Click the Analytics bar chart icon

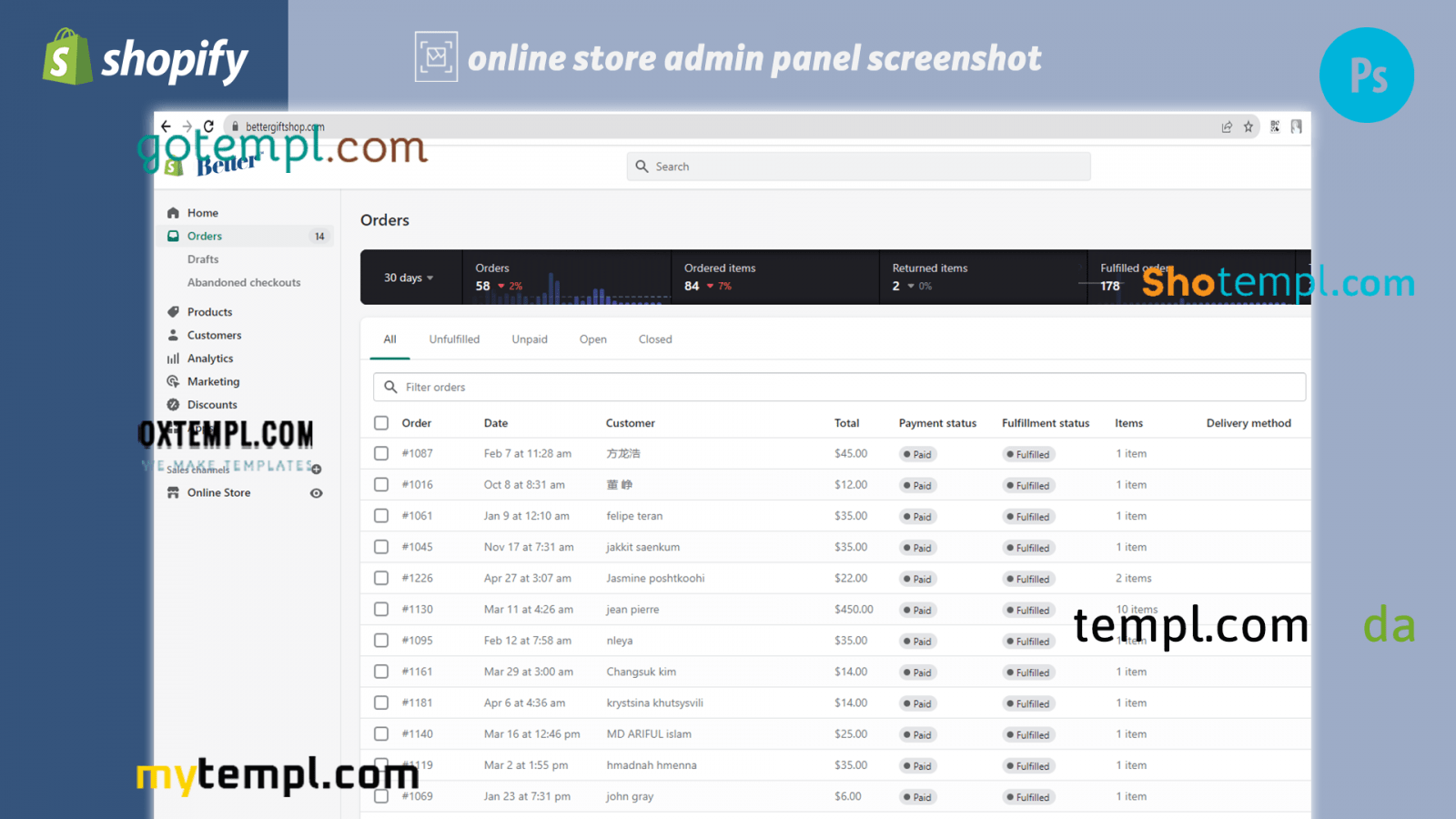point(173,359)
